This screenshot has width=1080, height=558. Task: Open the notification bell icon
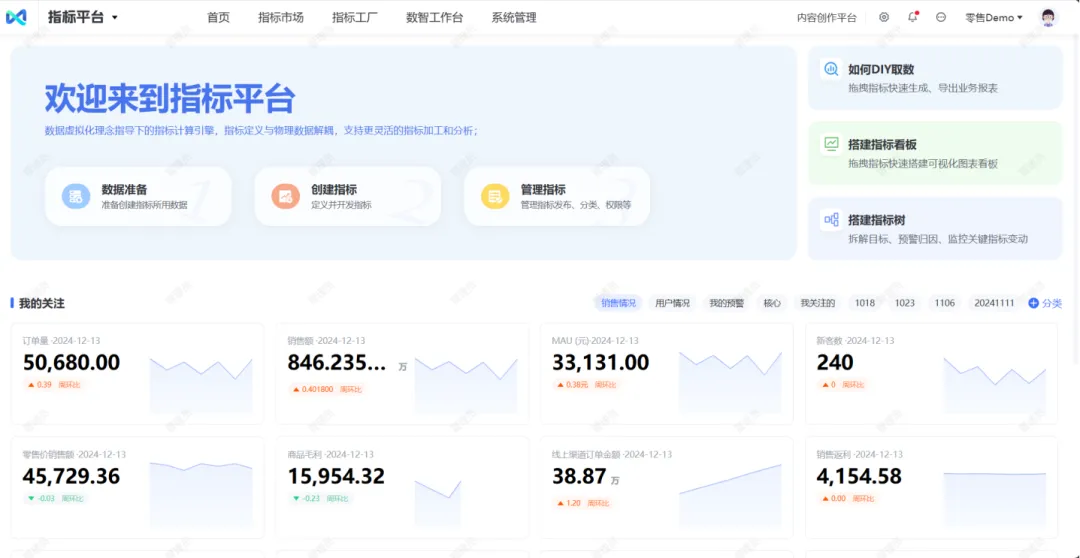coord(913,17)
